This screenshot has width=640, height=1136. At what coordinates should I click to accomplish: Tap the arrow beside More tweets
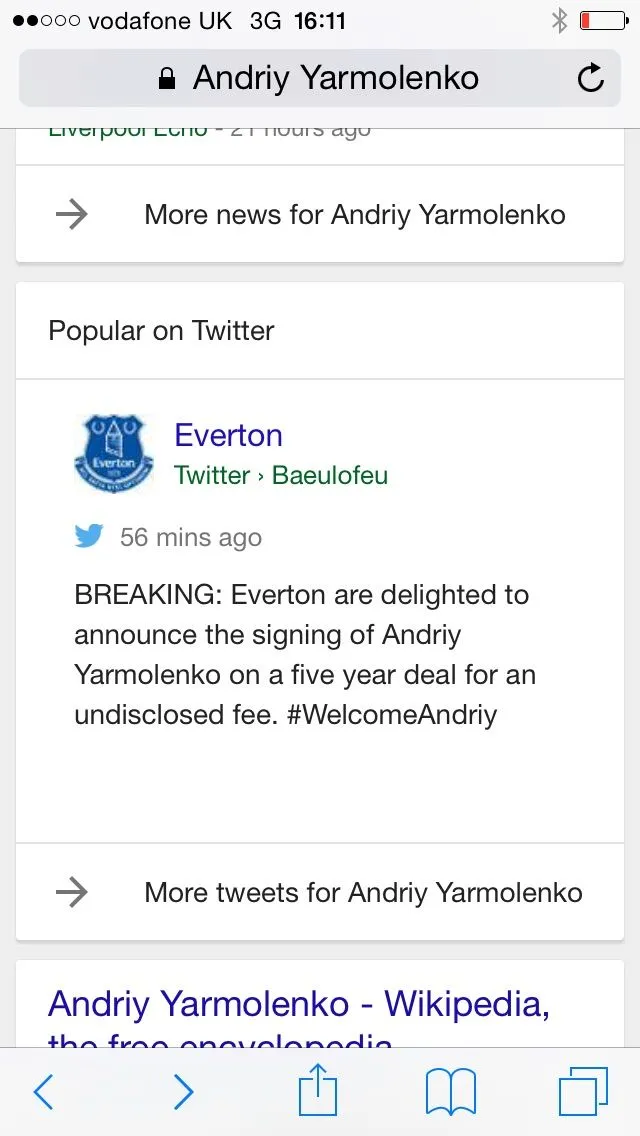coord(72,892)
